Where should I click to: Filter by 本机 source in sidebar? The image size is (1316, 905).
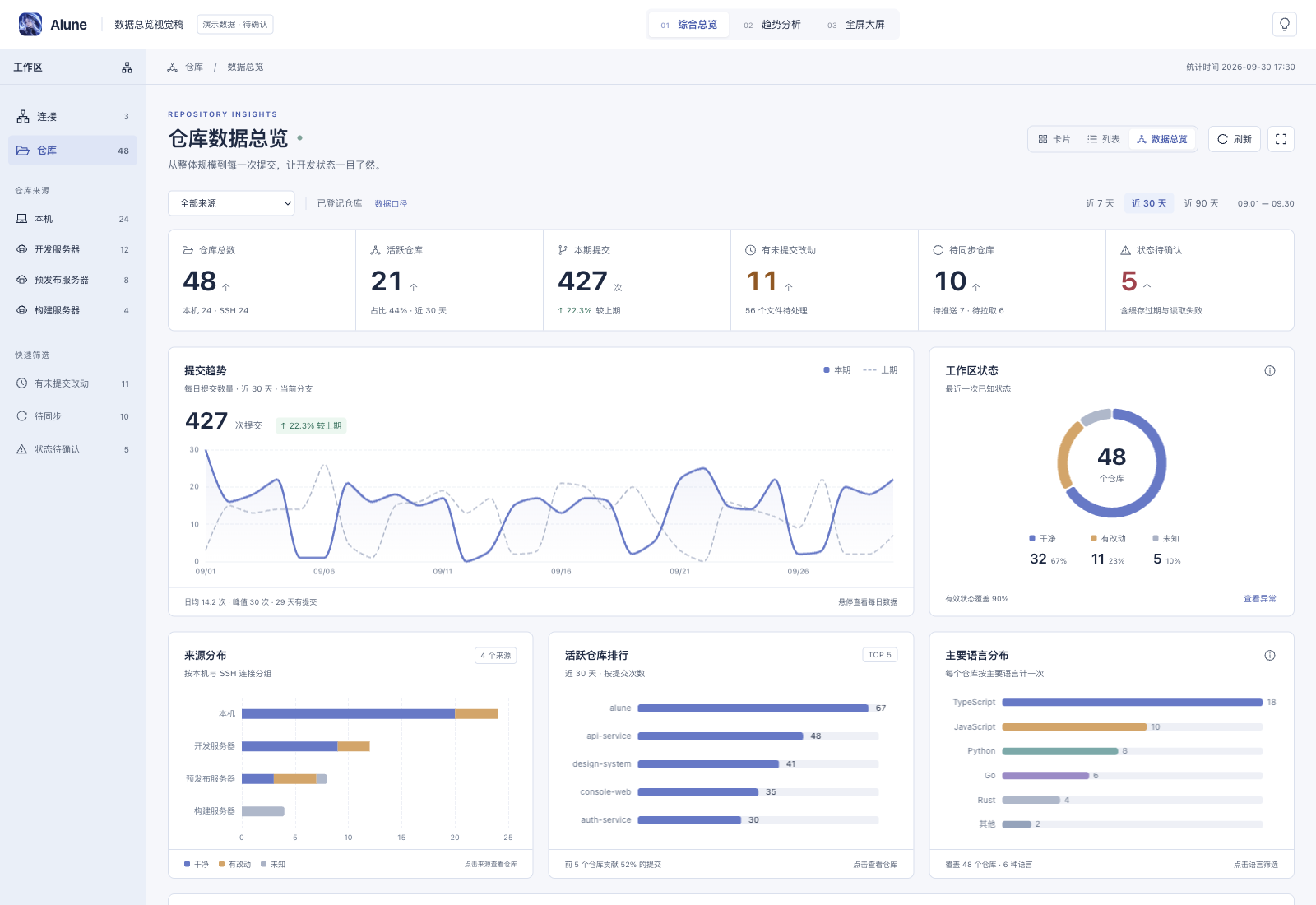pyautogui.click(x=72, y=219)
